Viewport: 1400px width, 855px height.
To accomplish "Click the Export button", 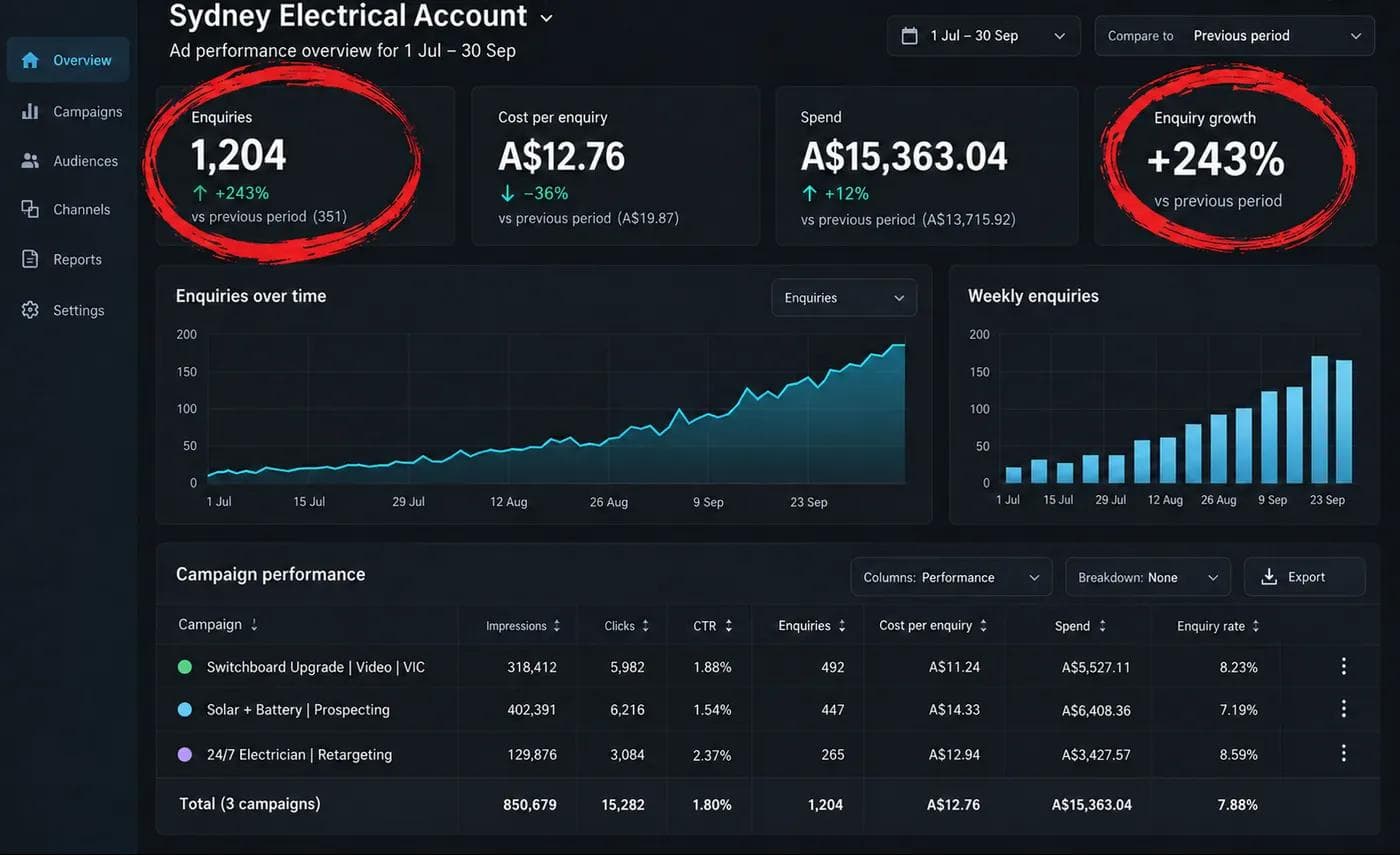I will [x=1304, y=577].
